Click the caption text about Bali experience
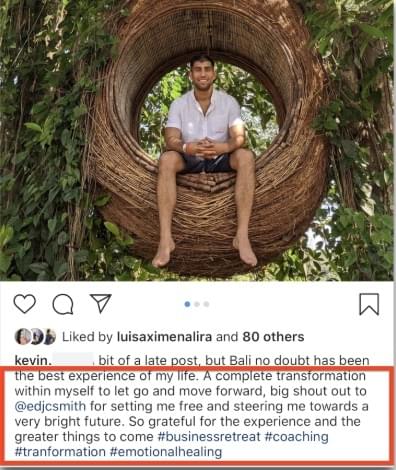This screenshot has width=396, height=470. (x=193, y=406)
